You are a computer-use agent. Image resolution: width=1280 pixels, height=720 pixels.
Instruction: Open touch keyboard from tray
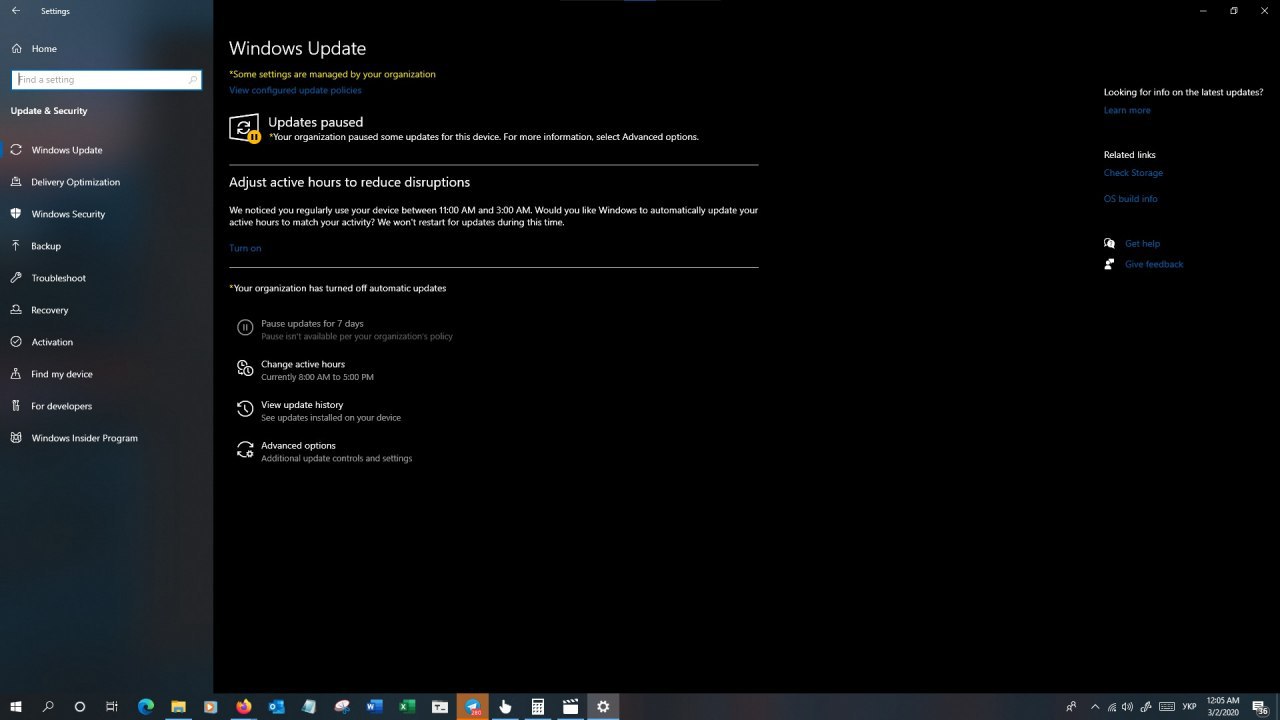point(1167,706)
